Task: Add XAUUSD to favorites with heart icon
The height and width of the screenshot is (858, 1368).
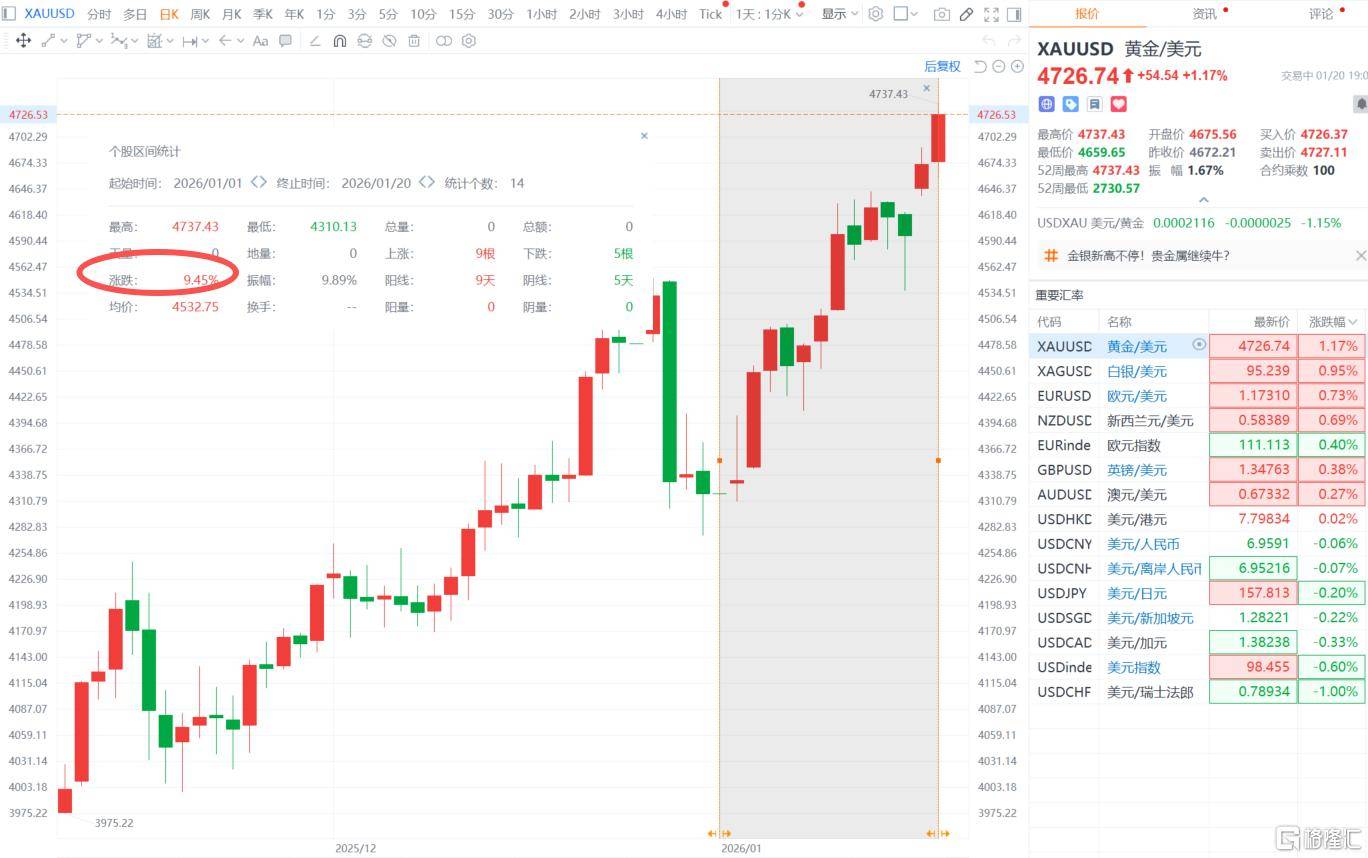Action: tap(1119, 104)
